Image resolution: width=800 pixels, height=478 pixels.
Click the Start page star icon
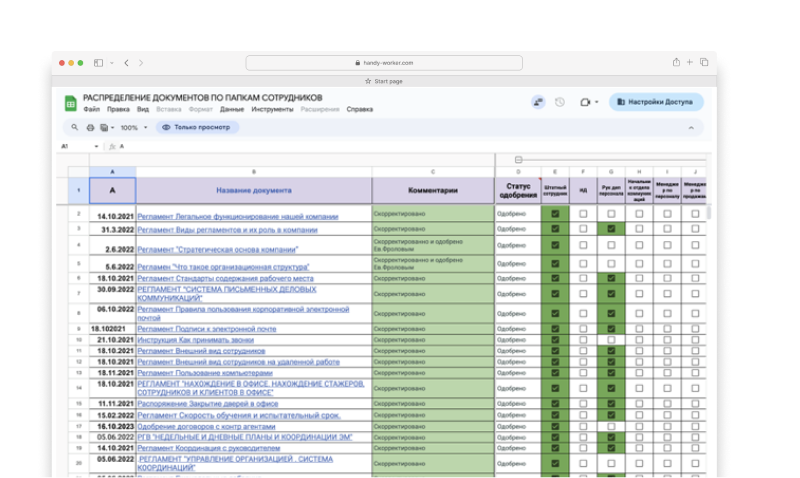pos(368,81)
